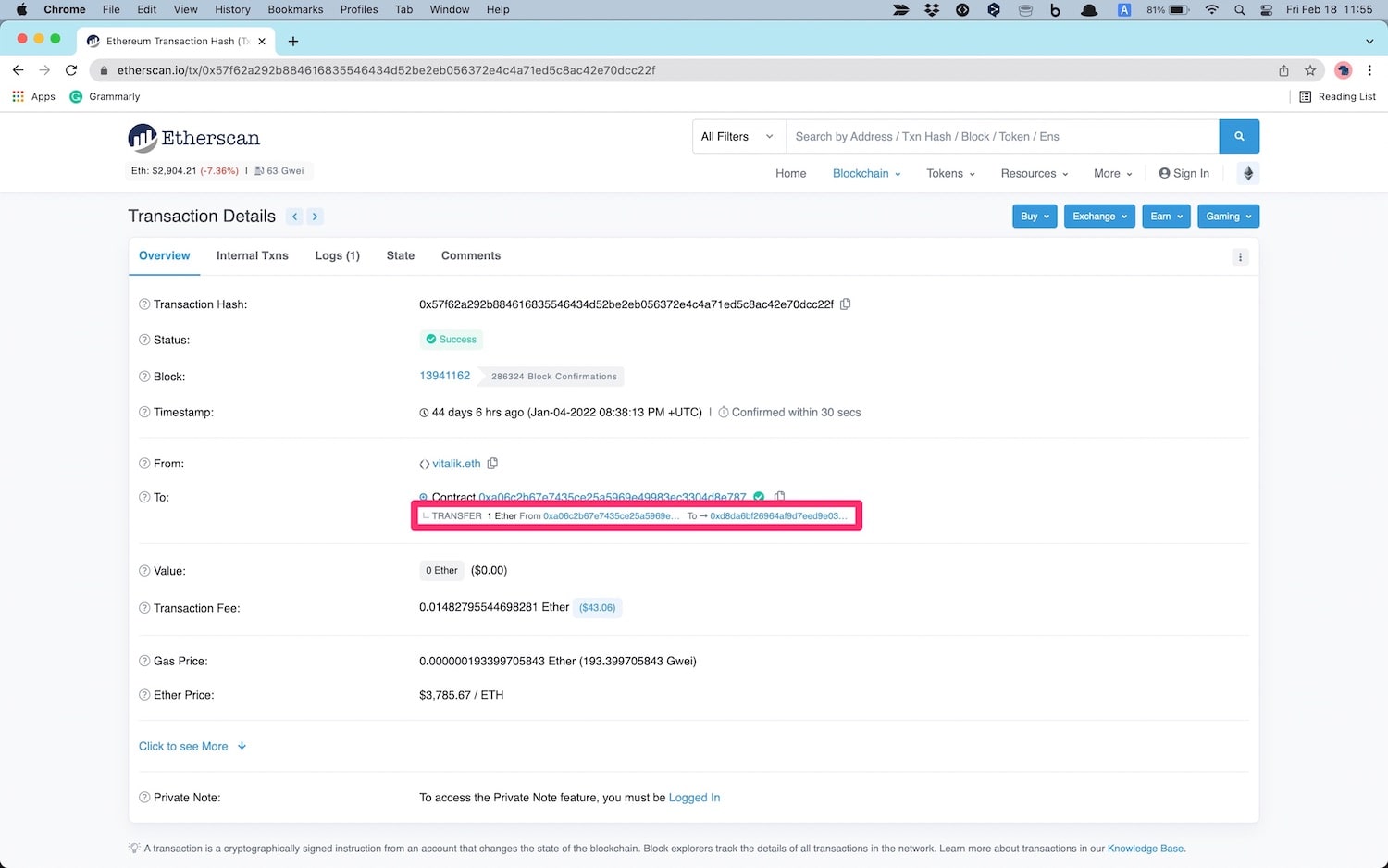
Task: Open the Knowledge Base link
Action: 1146,849
